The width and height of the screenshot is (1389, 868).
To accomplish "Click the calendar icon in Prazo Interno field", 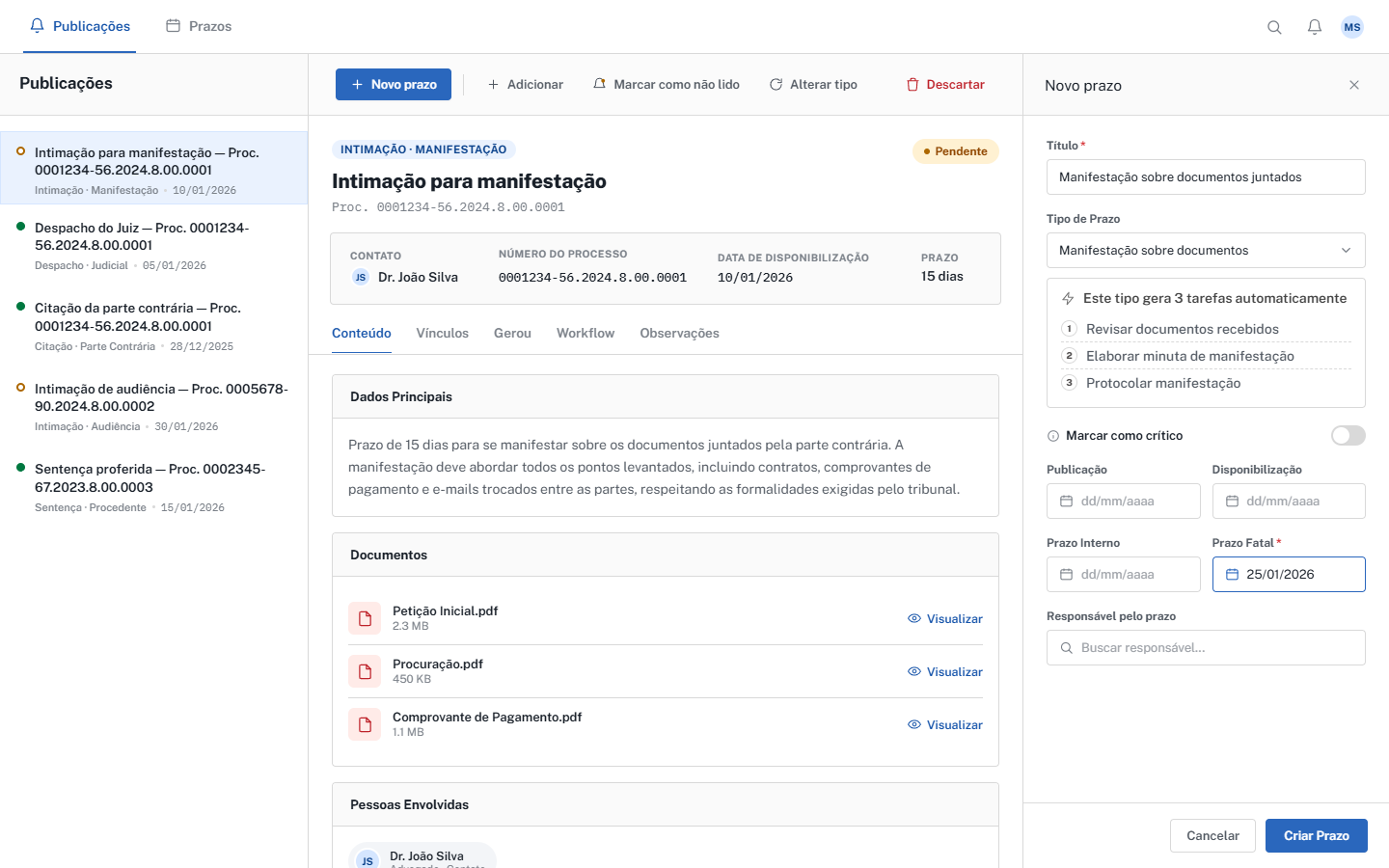I will pos(1066,575).
